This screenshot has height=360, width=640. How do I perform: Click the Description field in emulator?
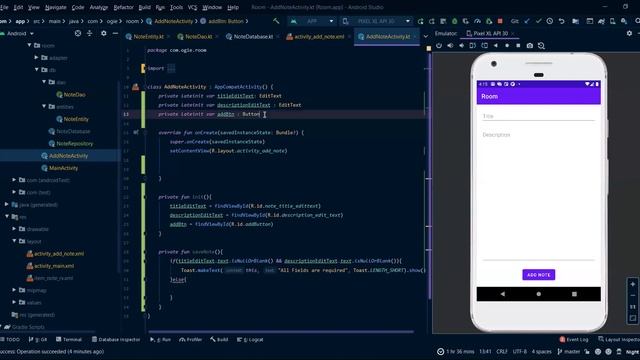pyautogui.click(x=538, y=195)
